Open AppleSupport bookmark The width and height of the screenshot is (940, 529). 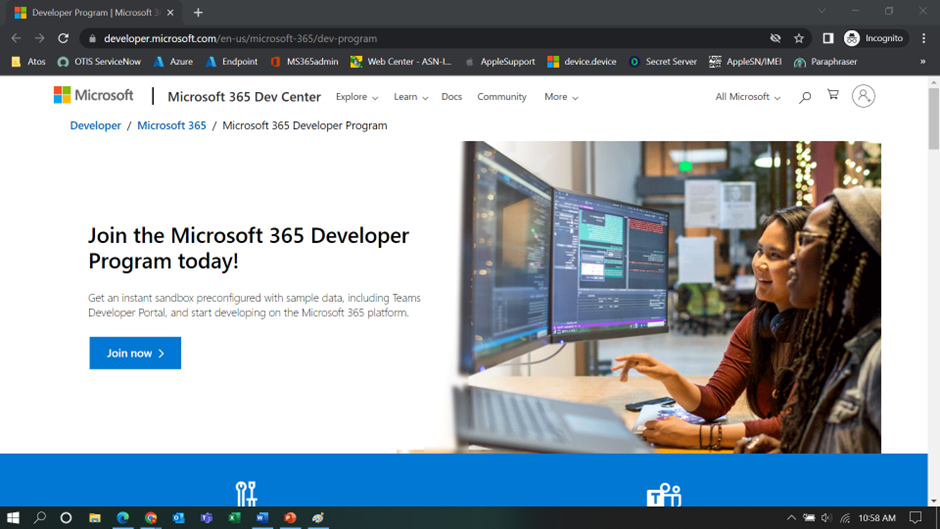pyautogui.click(x=499, y=62)
